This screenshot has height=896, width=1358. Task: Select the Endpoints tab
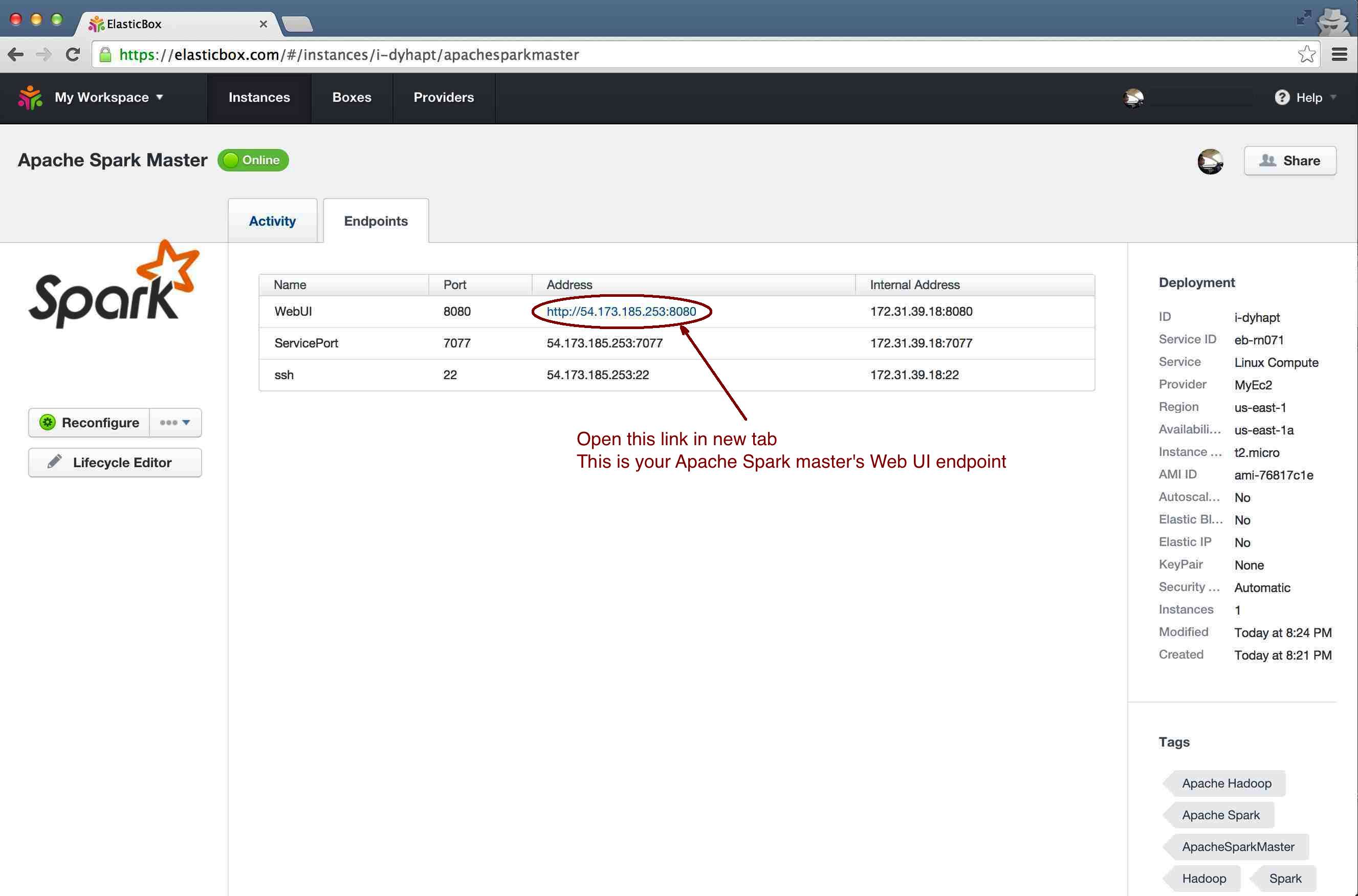pyautogui.click(x=376, y=221)
